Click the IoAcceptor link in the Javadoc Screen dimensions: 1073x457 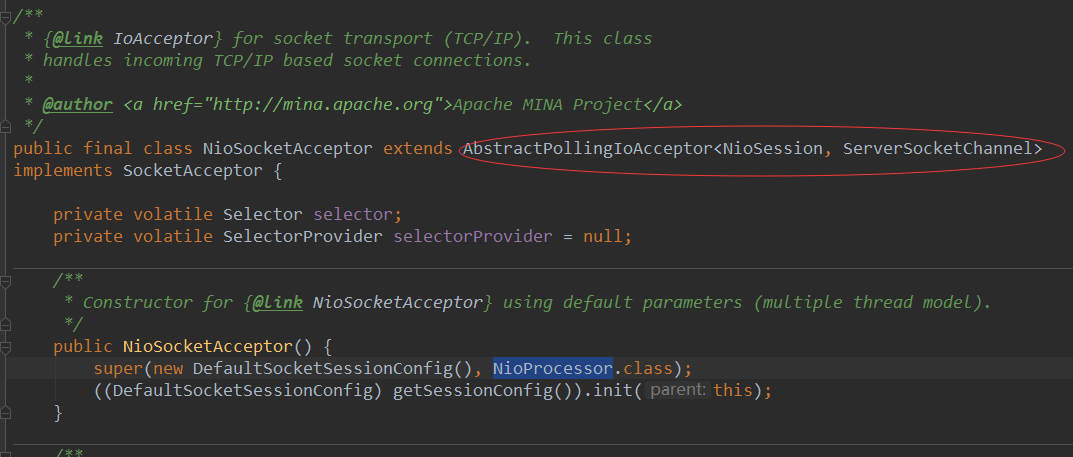coord(167,38)
